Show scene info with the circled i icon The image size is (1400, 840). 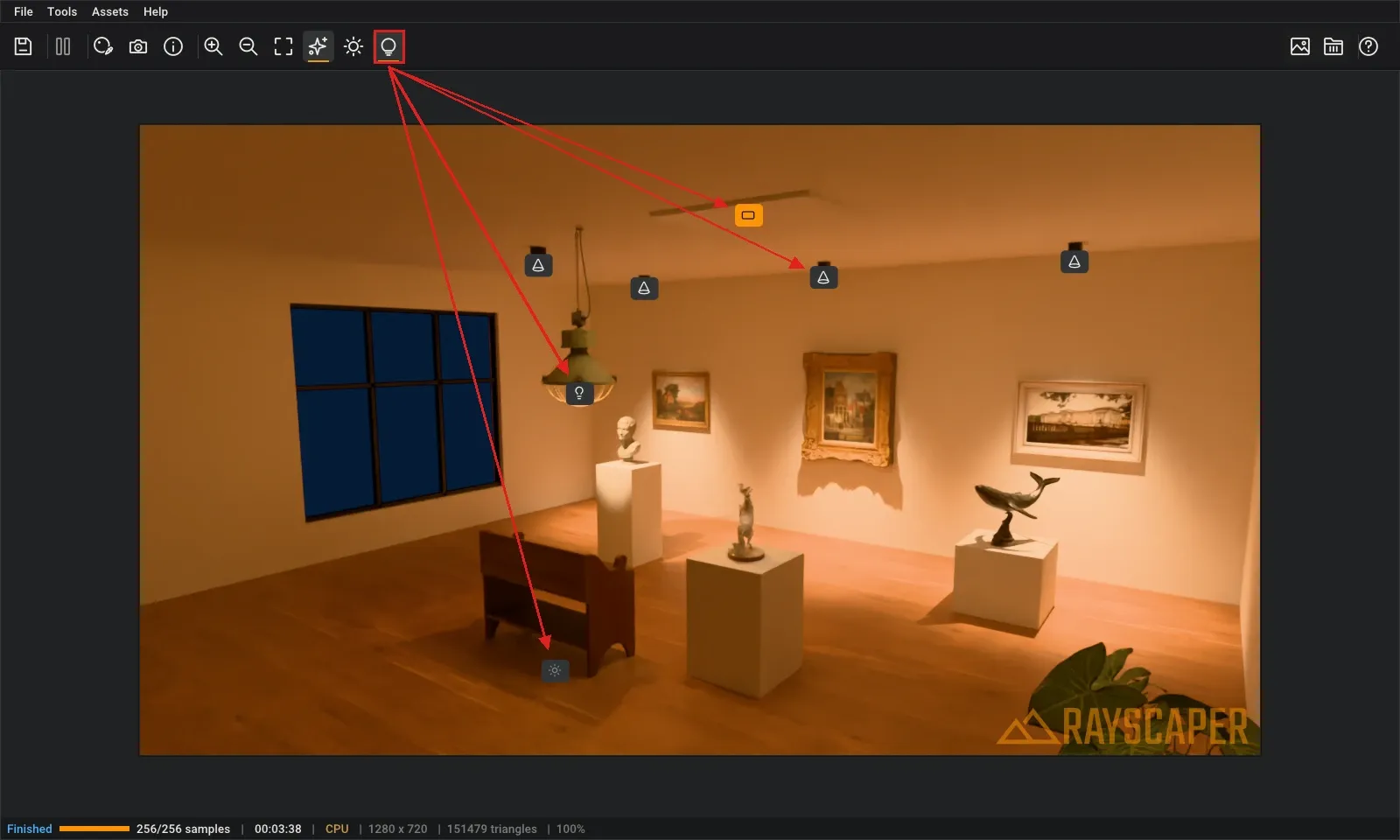pos(173,46)
